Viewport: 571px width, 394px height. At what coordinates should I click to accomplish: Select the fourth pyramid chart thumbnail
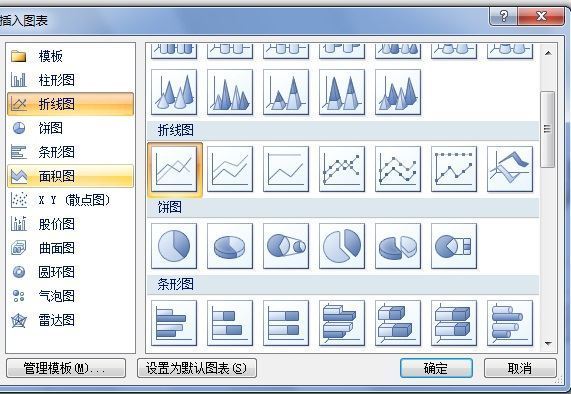tap(342, 92)
